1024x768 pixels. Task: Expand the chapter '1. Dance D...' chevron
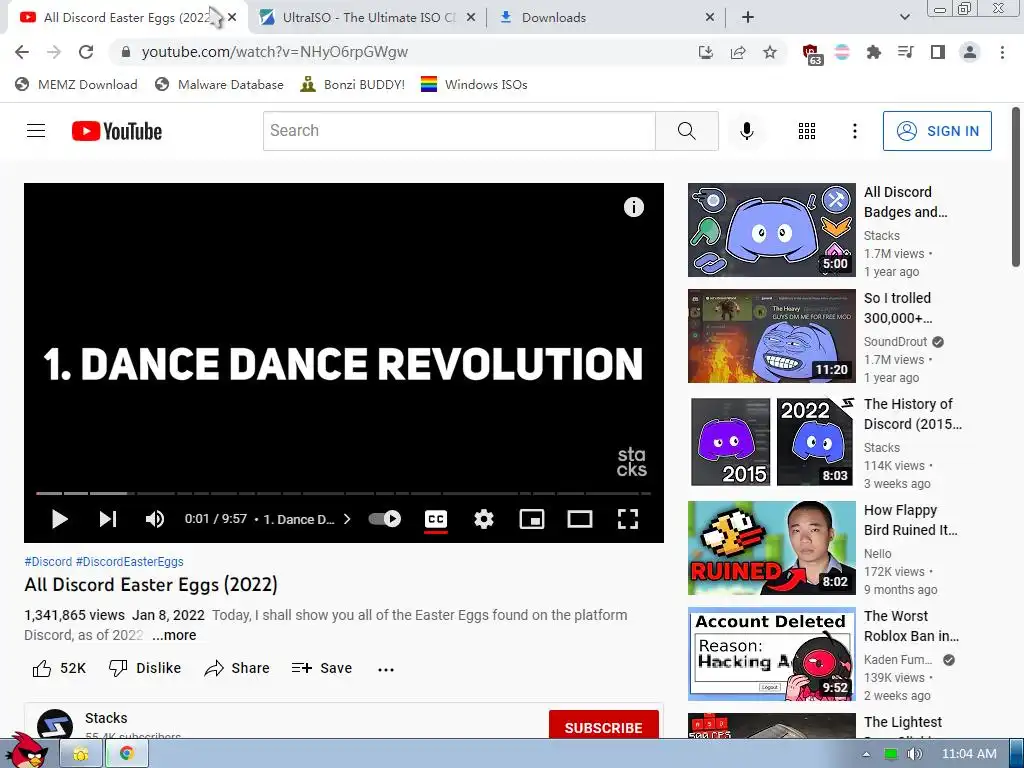tap(347, 519)
